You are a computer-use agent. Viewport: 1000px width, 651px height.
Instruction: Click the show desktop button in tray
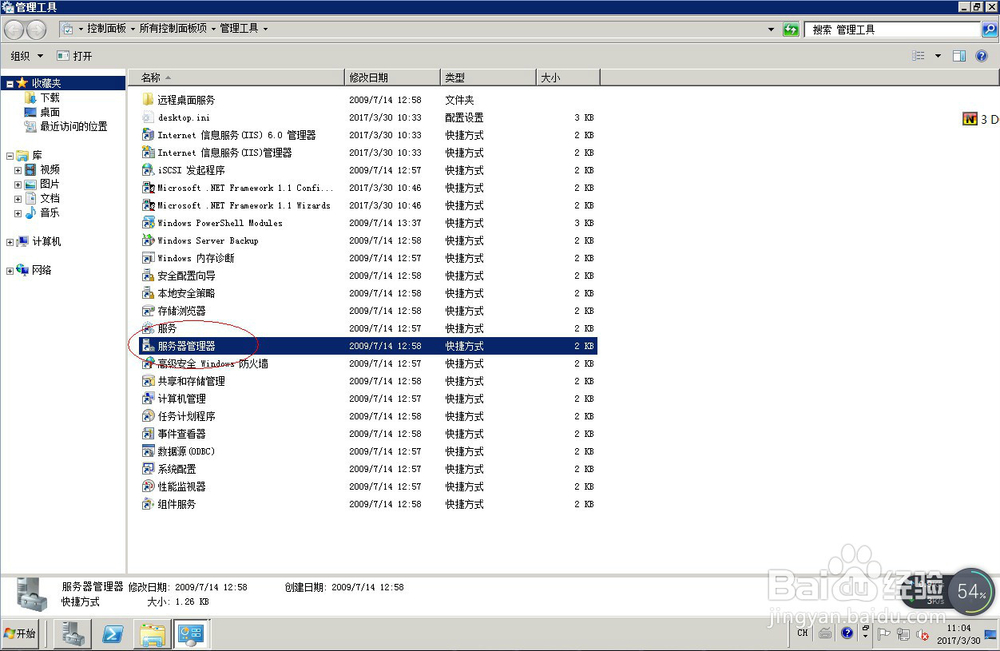tap(990, 634)
